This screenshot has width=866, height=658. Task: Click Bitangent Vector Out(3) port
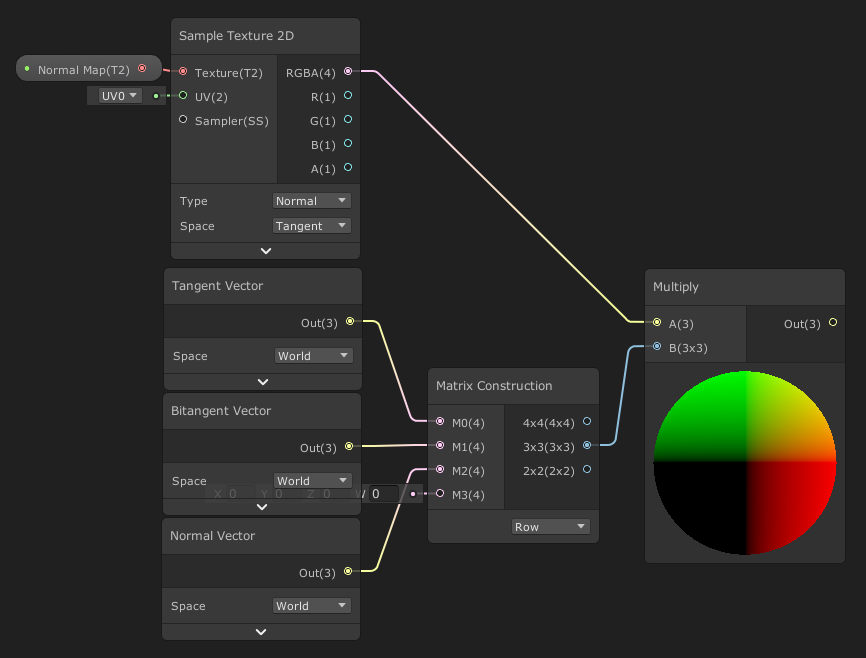point(349,446)
